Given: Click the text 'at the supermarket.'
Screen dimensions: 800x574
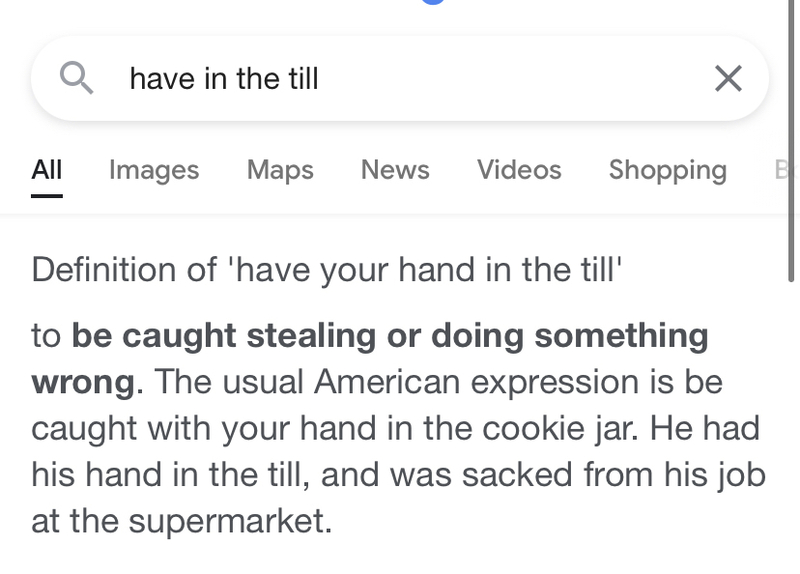Looking at the screenshot, I should click(182, 521).
